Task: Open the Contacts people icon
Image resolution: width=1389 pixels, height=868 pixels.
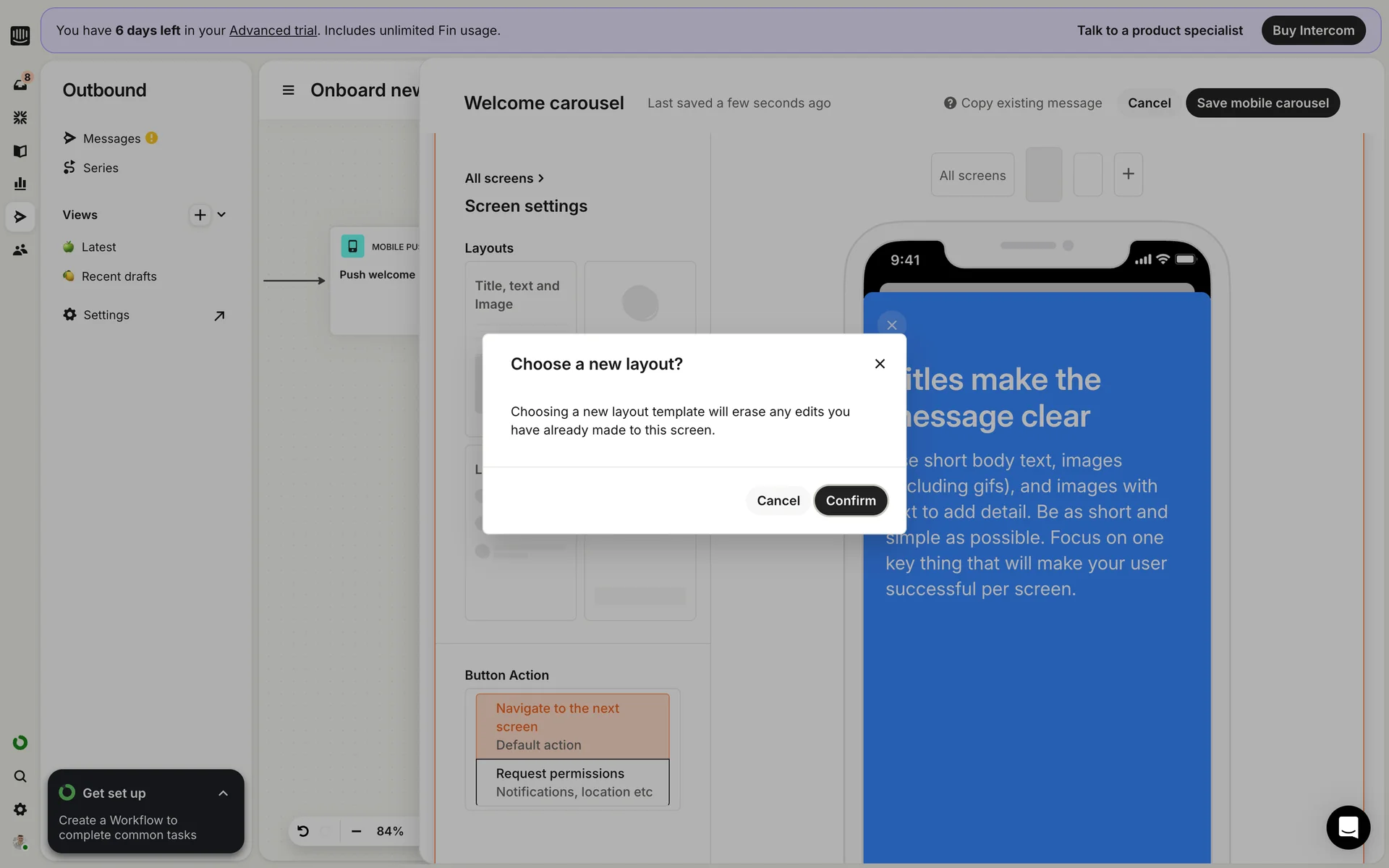Action: (20, 250)
